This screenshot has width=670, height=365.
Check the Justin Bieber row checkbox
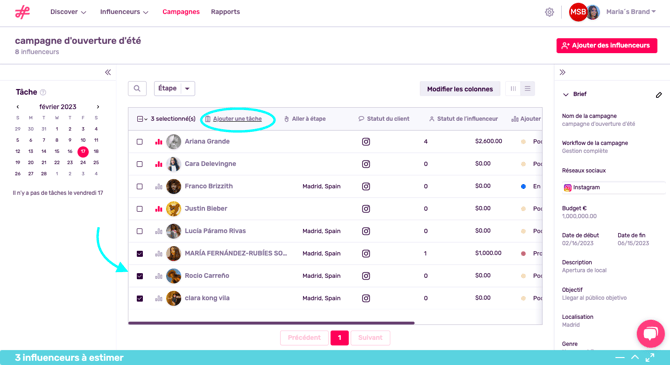(x=140, y=209)
